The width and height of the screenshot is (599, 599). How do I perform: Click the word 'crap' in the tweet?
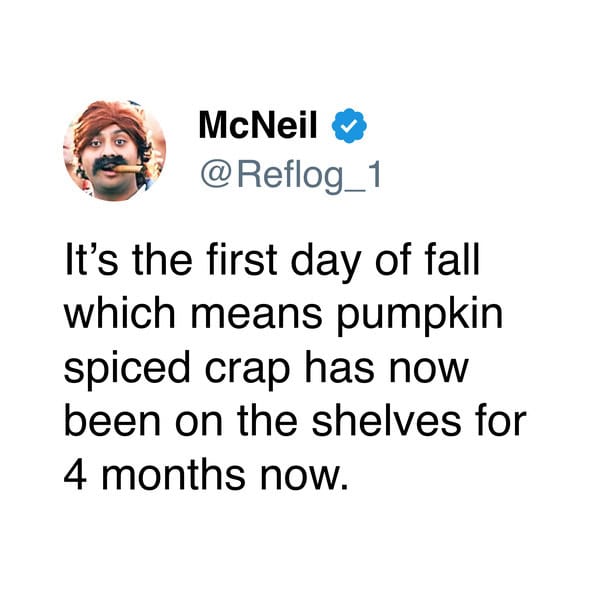[247, 371]
